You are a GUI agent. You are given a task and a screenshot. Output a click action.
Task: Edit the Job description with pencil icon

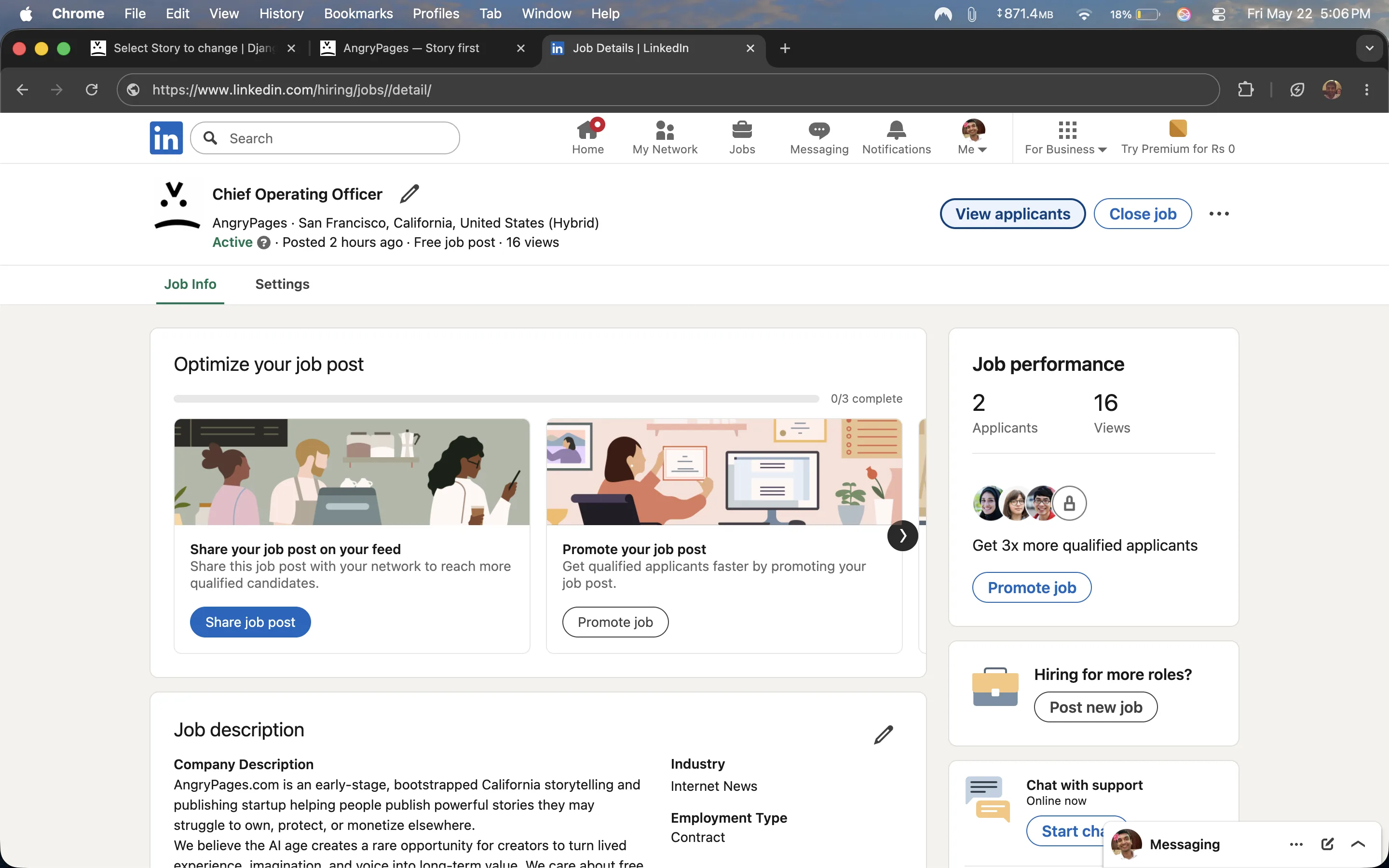[x=884, y=735]
